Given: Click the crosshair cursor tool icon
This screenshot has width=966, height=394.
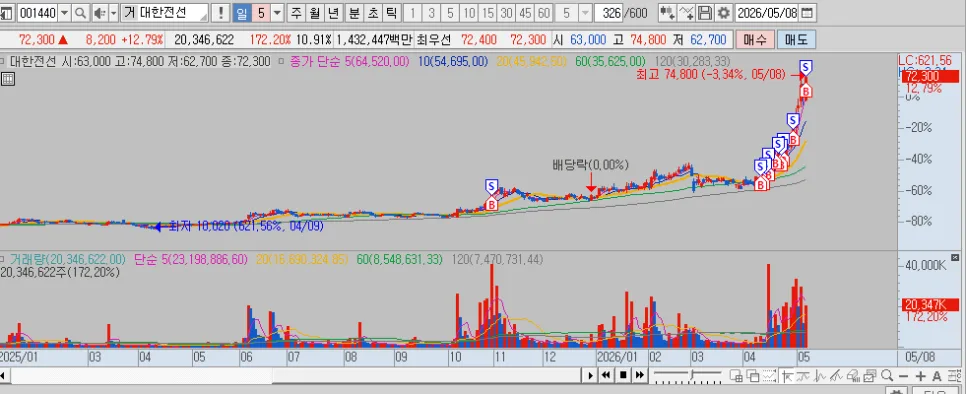Looking at the screenshot, I should pos(787,375).
